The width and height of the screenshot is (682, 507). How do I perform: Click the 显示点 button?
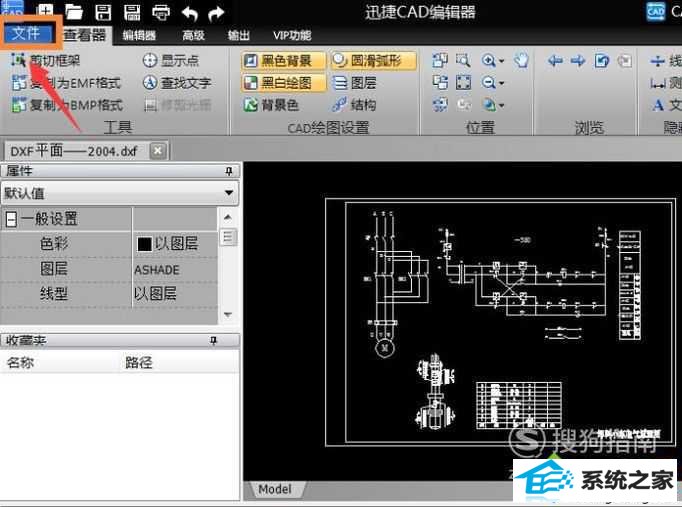tap(170, 60)
